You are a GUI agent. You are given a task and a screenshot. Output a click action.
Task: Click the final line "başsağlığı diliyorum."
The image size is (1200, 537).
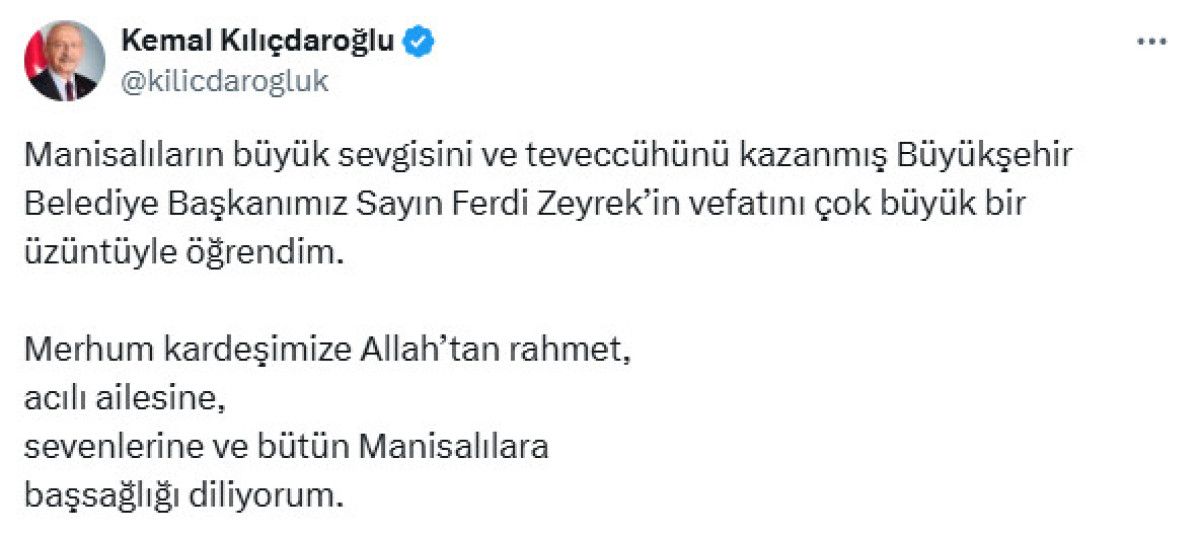click(184, 496)
